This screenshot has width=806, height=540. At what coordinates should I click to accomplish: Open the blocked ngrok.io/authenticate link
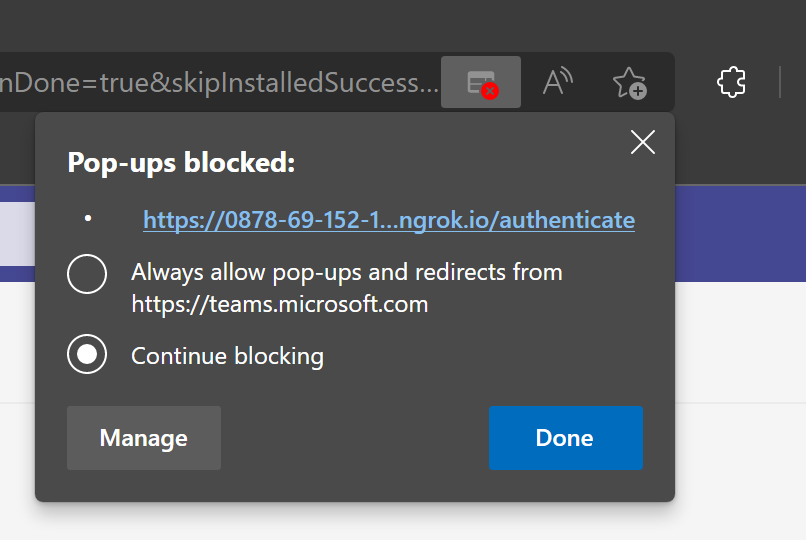tap(389, 220)
